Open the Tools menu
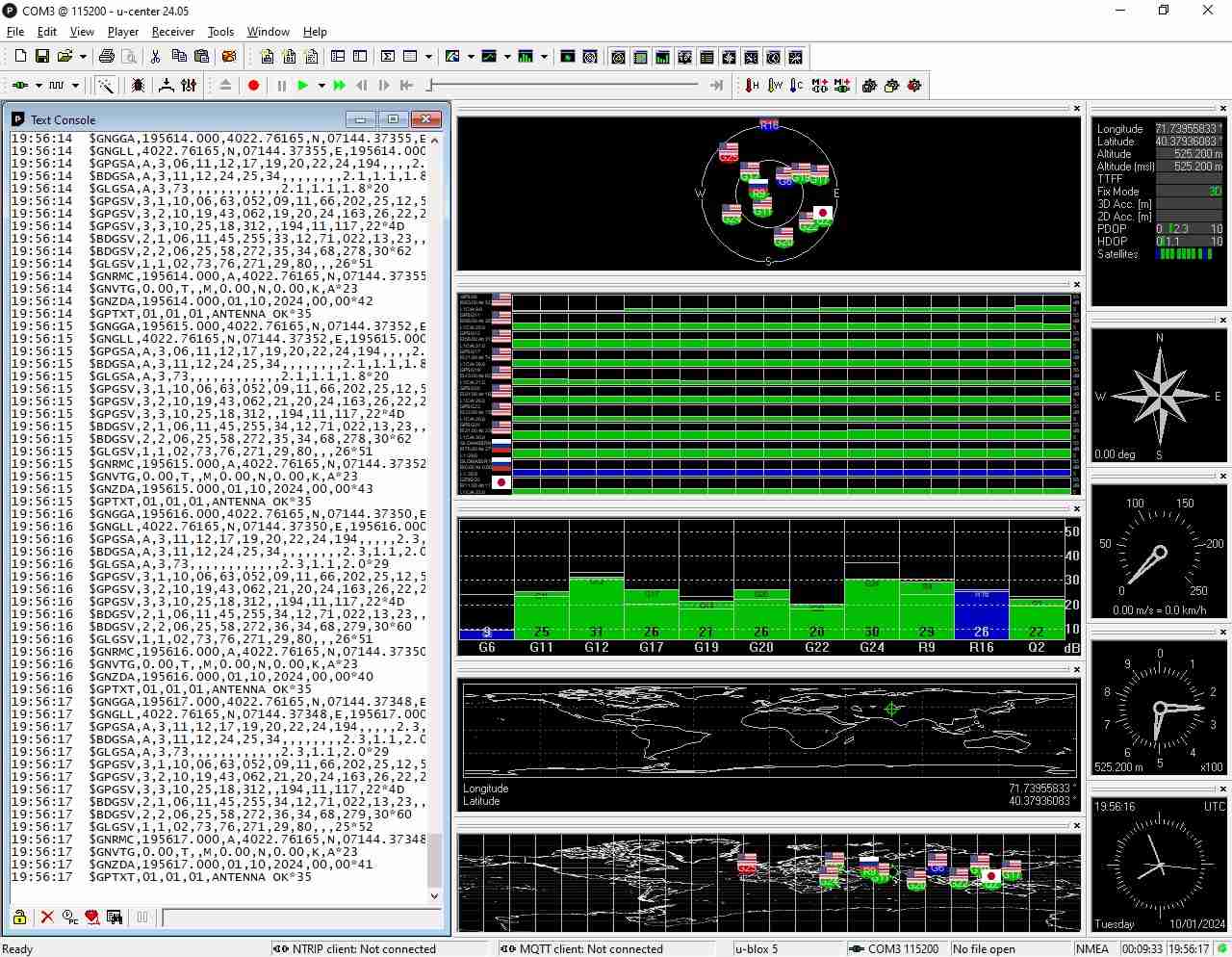 220,32
